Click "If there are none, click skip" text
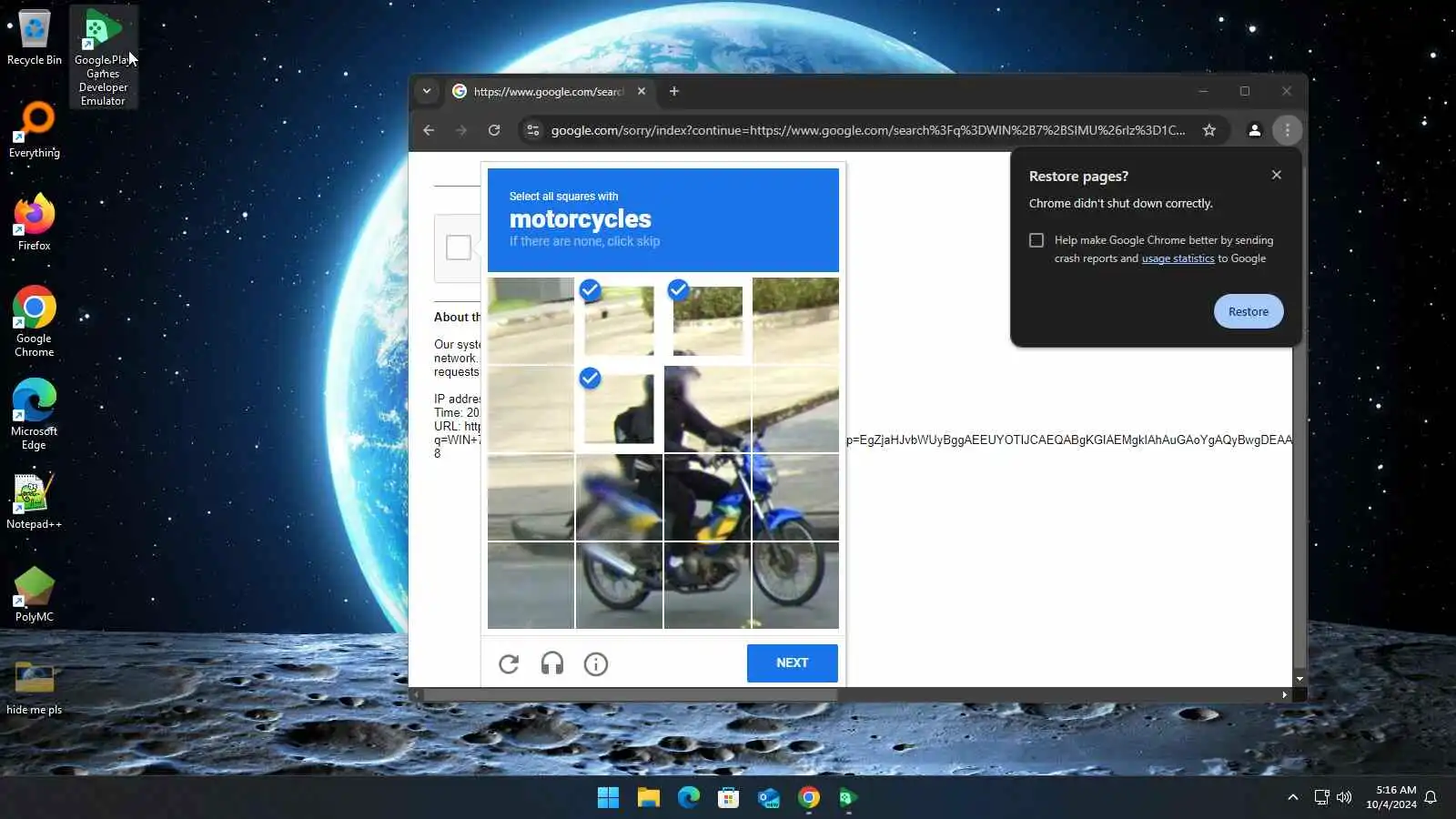Image resolution: width=1456 pixels, height=819 pixels. click(584, 241)
